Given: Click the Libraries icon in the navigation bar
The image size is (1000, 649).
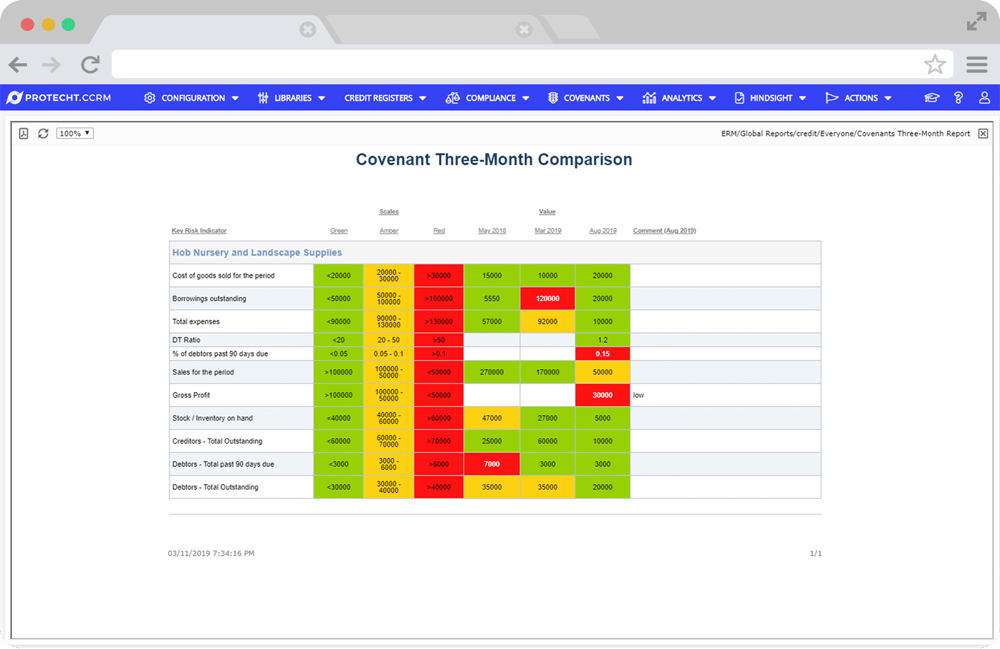Looking at the screenshot, I should pos(262,98).
